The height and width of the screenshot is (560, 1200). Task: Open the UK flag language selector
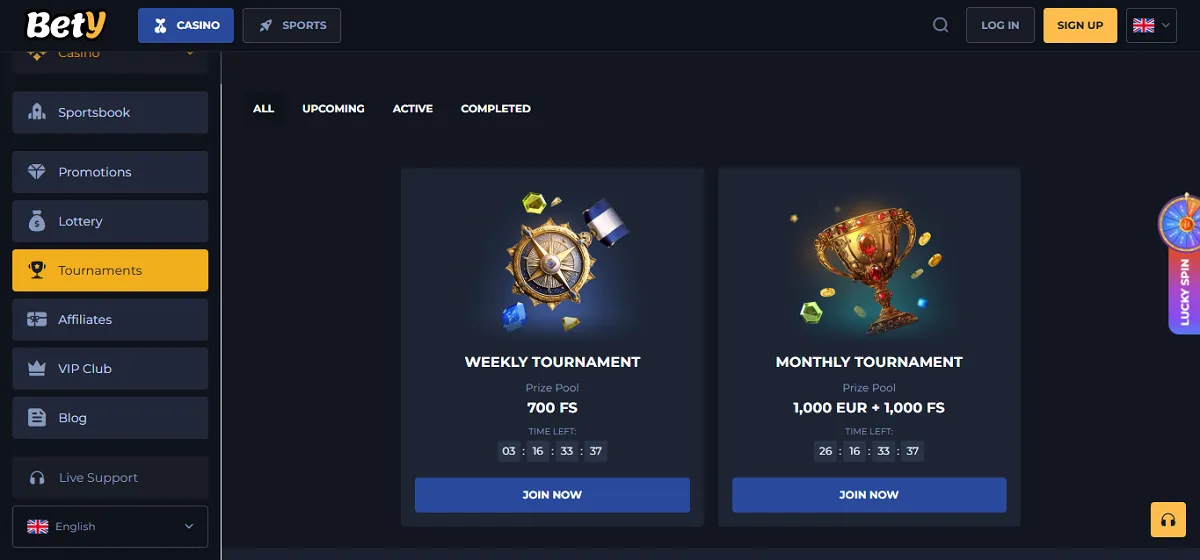(x=1152, y=25)
